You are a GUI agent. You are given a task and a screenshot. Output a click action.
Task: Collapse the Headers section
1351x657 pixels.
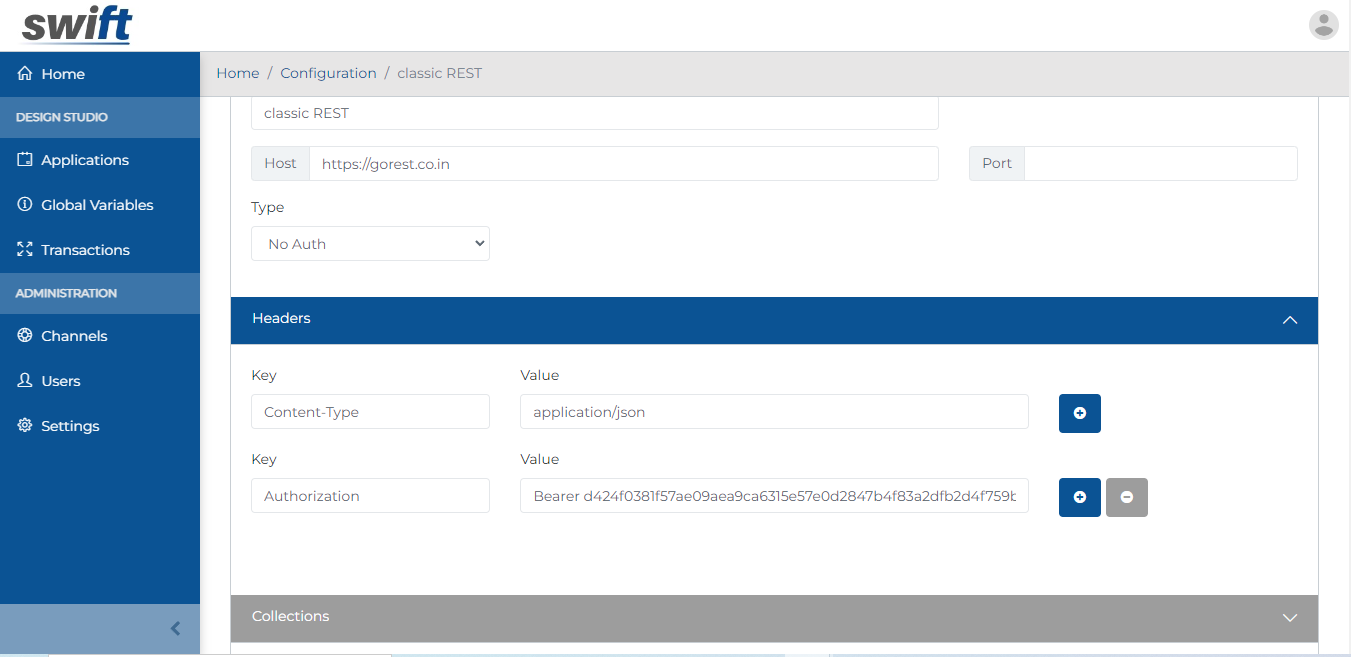coord(1289,320)
